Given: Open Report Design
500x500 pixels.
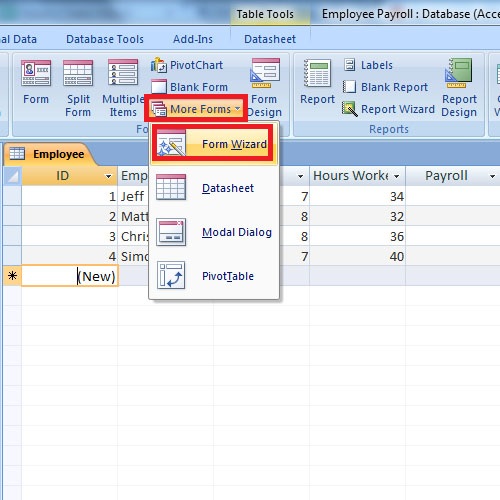Looking at the screenshot, I should pyautogui.click(x=459, y=88).
